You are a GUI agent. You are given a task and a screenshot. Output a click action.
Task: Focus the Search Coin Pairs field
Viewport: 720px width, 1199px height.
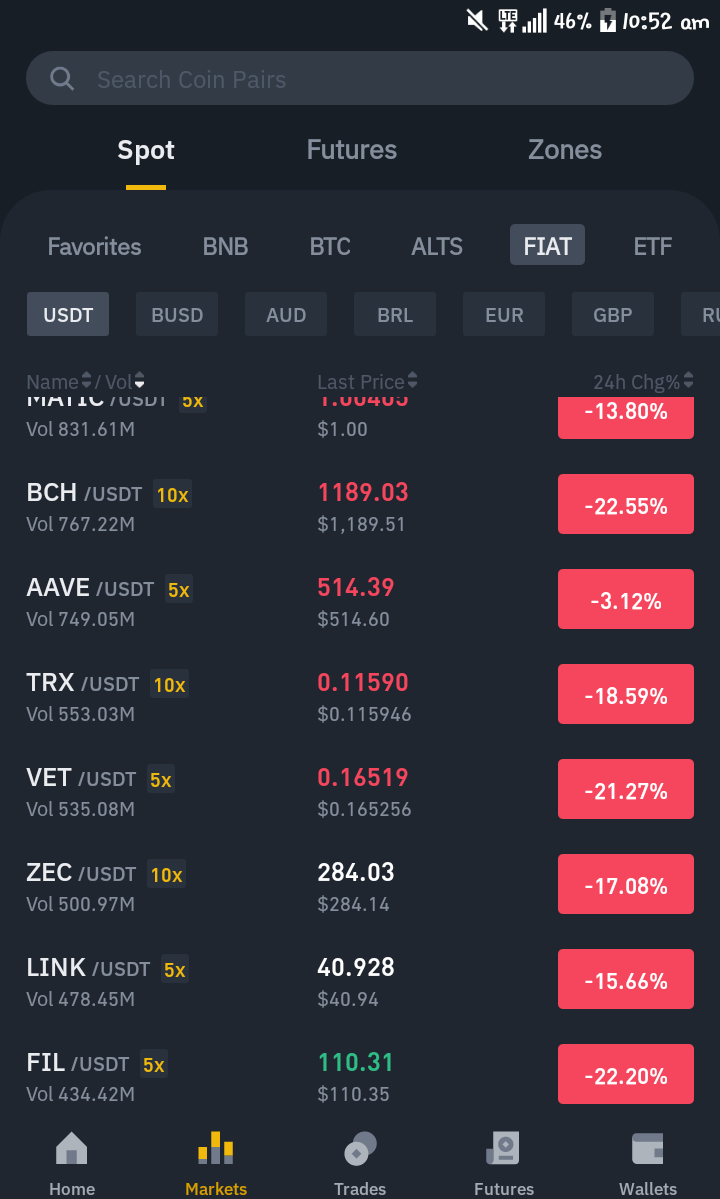coord(360,79)
